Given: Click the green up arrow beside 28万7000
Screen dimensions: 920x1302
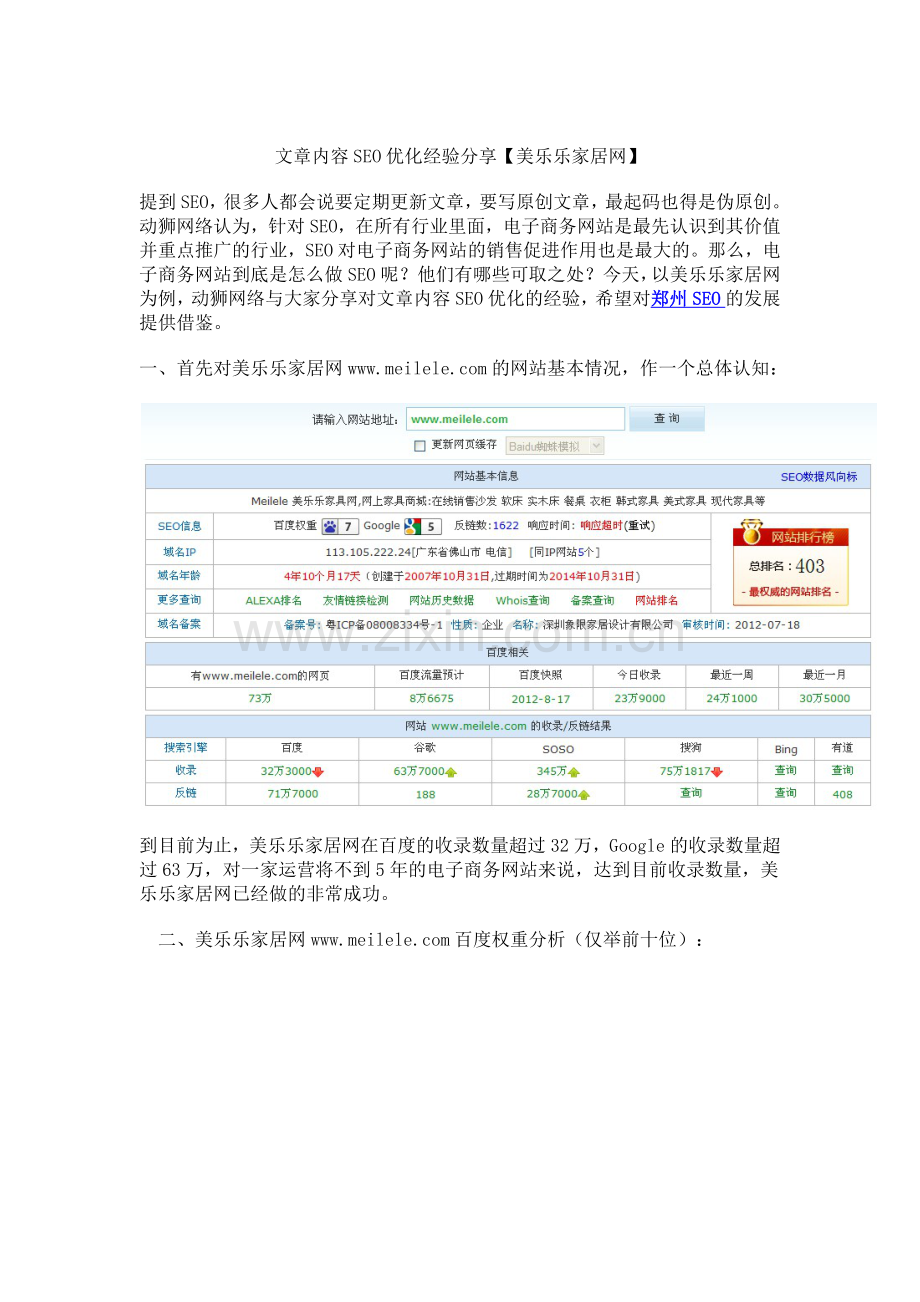Looking at the screenshot, I should click(x=584, y=794).
